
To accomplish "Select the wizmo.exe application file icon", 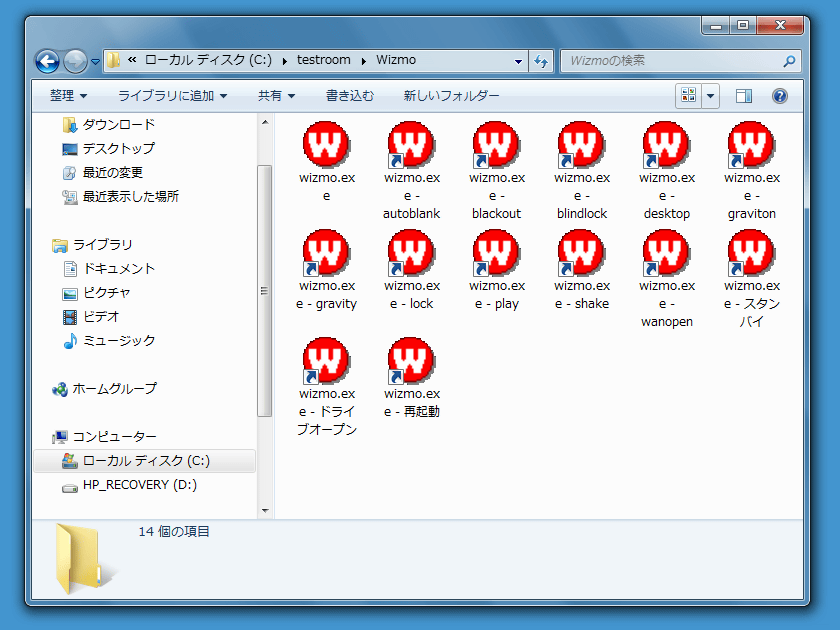I will 326,144.
